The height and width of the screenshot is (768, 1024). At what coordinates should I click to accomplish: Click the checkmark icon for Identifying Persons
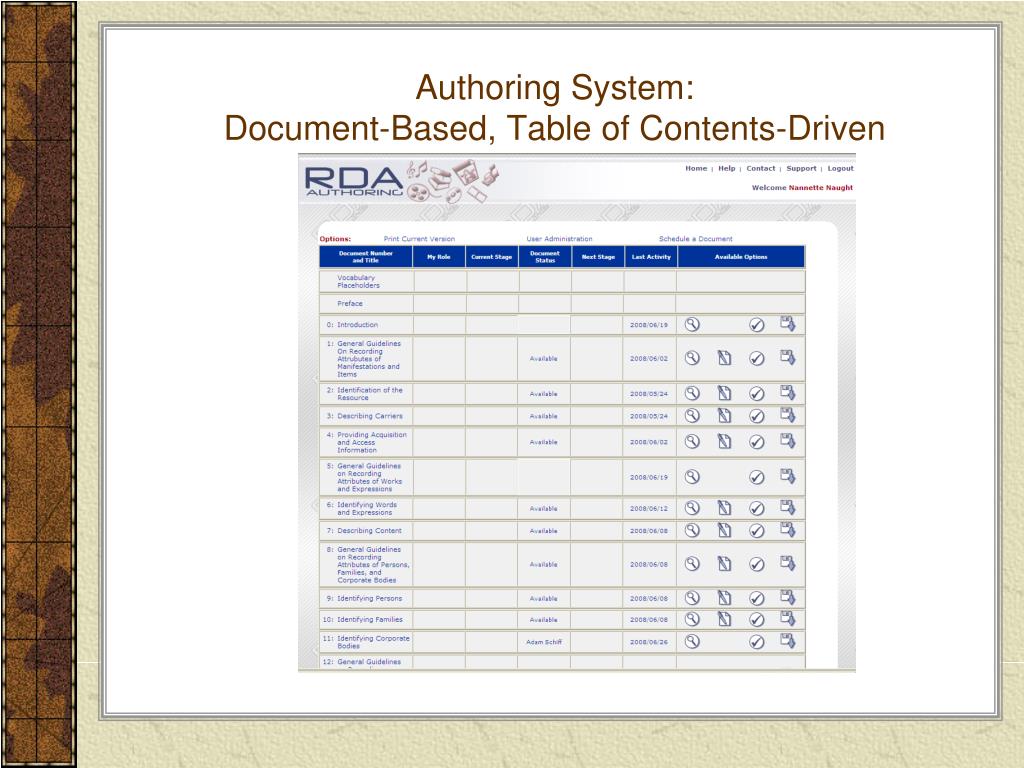click(757, 598)
